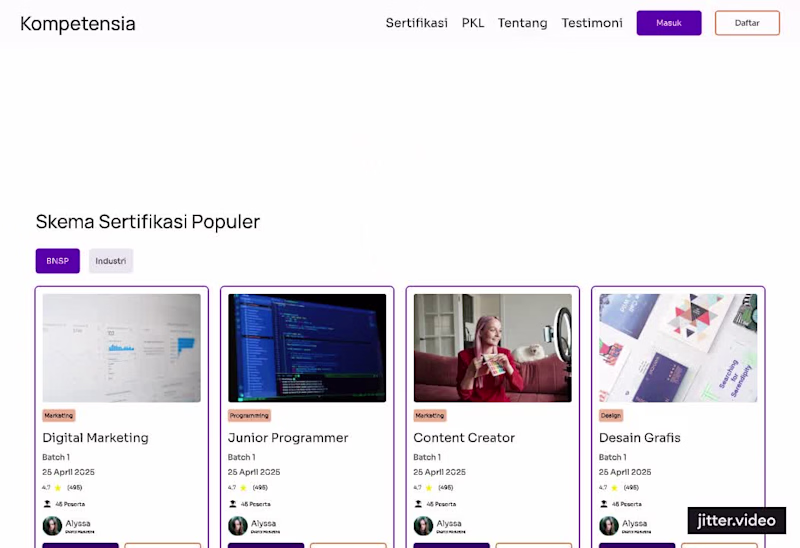Click 25 April 2025 on Junior Programmer card
Screen dimensions: 800x548
click(254, 472)
